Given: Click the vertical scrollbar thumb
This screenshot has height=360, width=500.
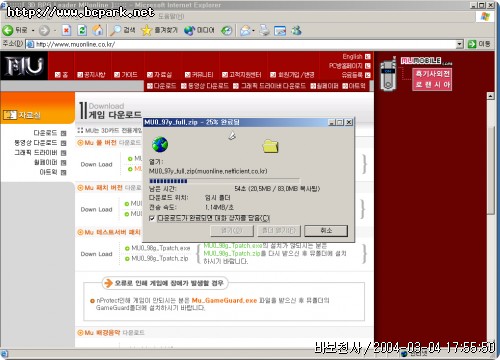Looking at the screenshot, I should click(490, 171).
